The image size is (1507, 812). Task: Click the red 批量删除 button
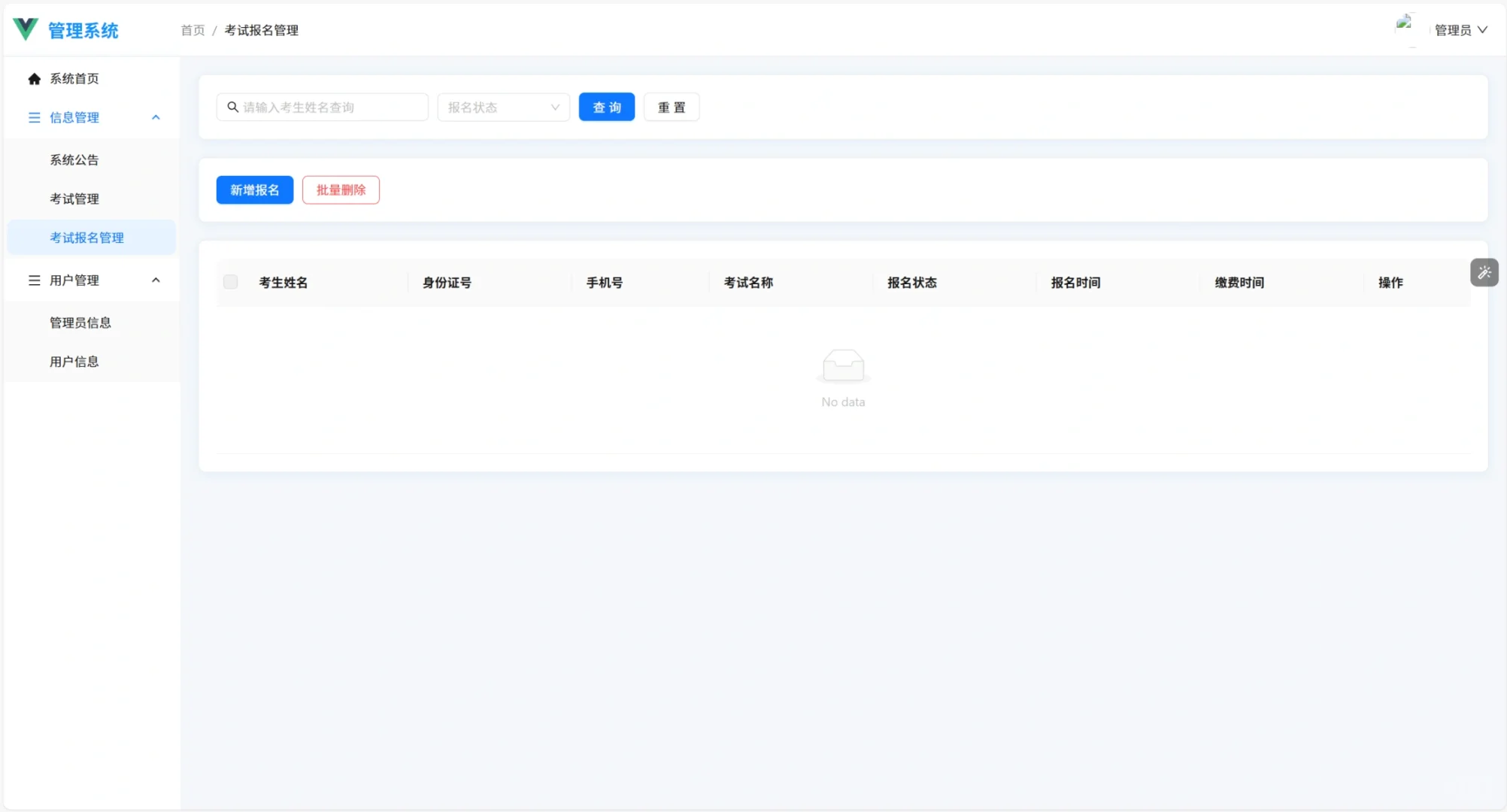pyautogui.click(x=341, y=190)
